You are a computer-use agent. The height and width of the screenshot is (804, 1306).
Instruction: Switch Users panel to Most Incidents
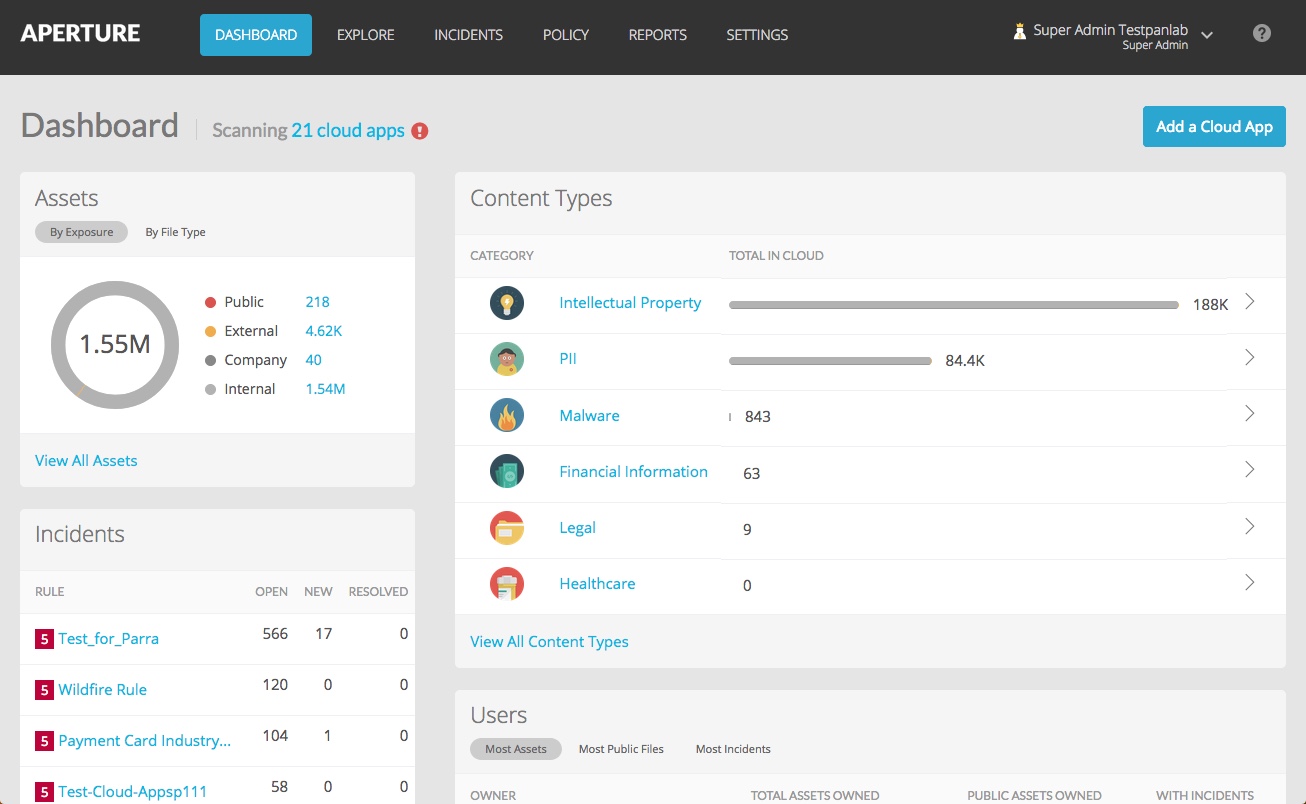coord(732,748)
